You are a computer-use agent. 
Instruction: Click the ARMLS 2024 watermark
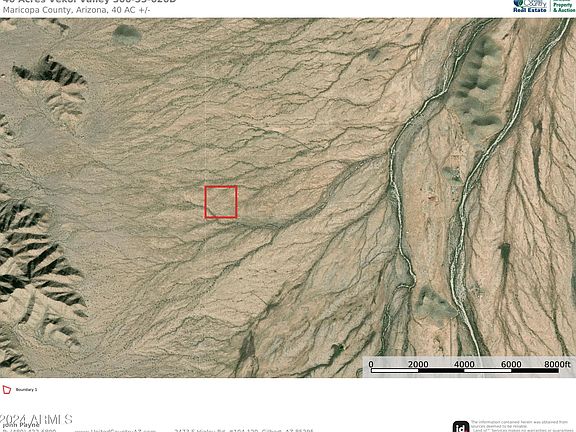[x=36, y=419]
